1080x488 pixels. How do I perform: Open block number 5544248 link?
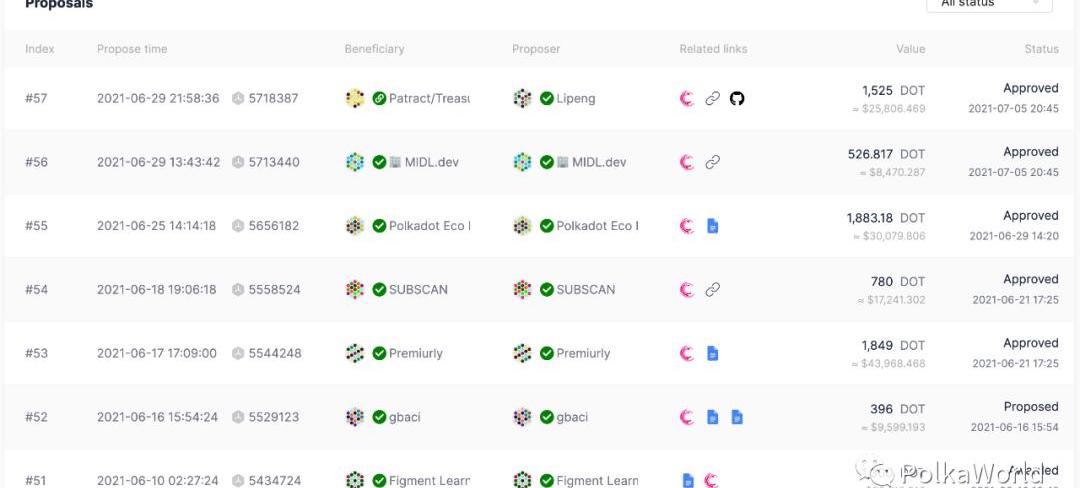[275, 353]
